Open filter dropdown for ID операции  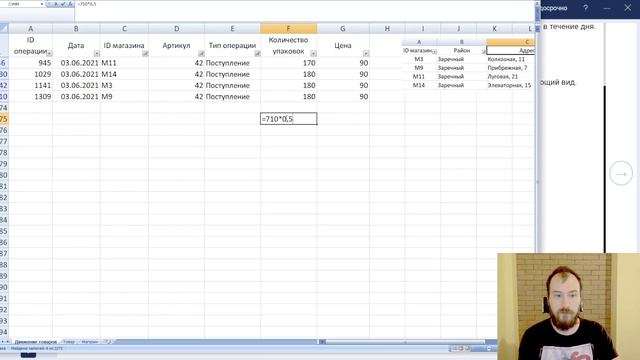pyautogui.click(x=49, y=53)
